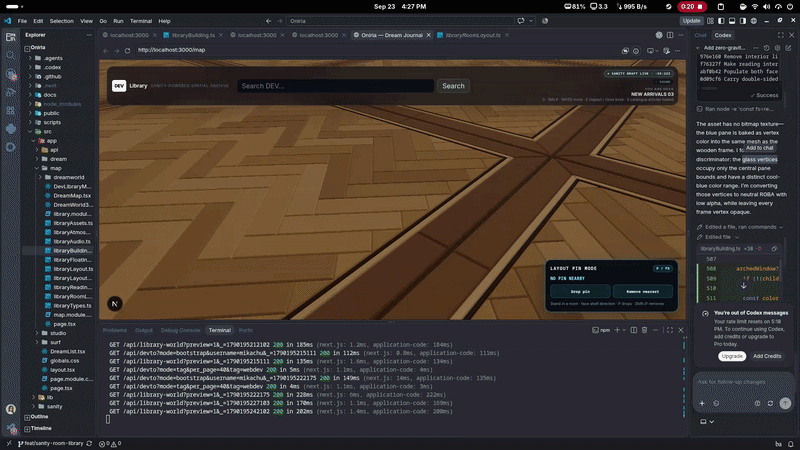Image resolution: width=800 pixels, height=450 pixels.
Task: Click the Remove nearest button
Action: click(x=642, y=292)
